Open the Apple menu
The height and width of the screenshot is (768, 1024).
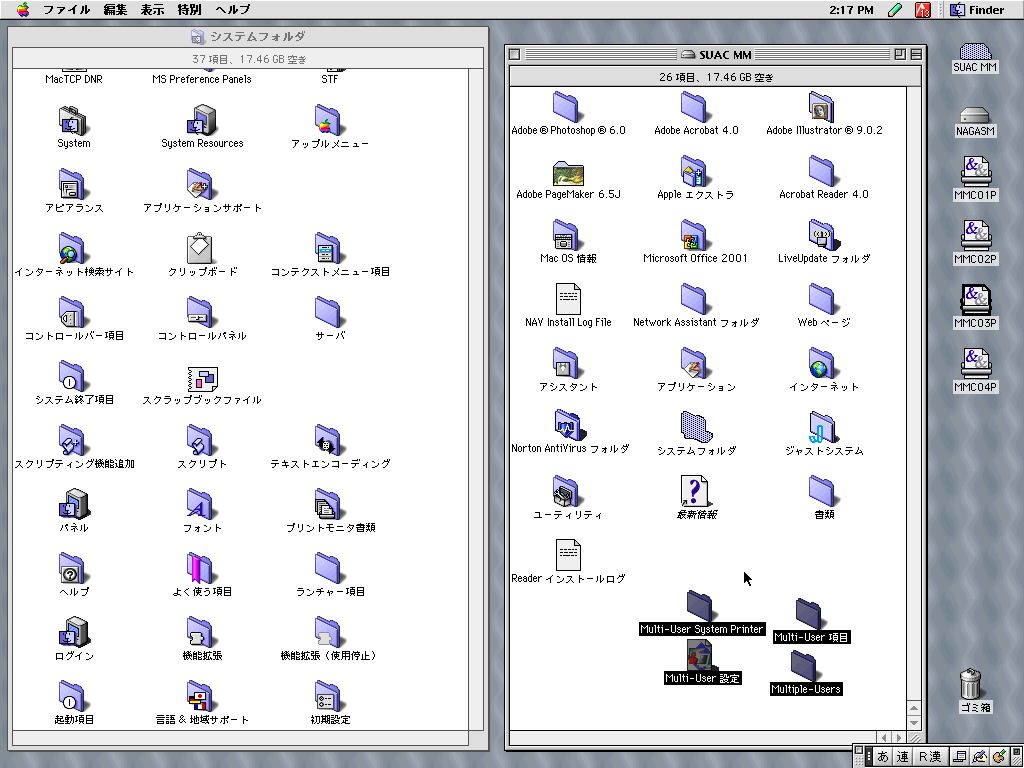pos(24,9)
